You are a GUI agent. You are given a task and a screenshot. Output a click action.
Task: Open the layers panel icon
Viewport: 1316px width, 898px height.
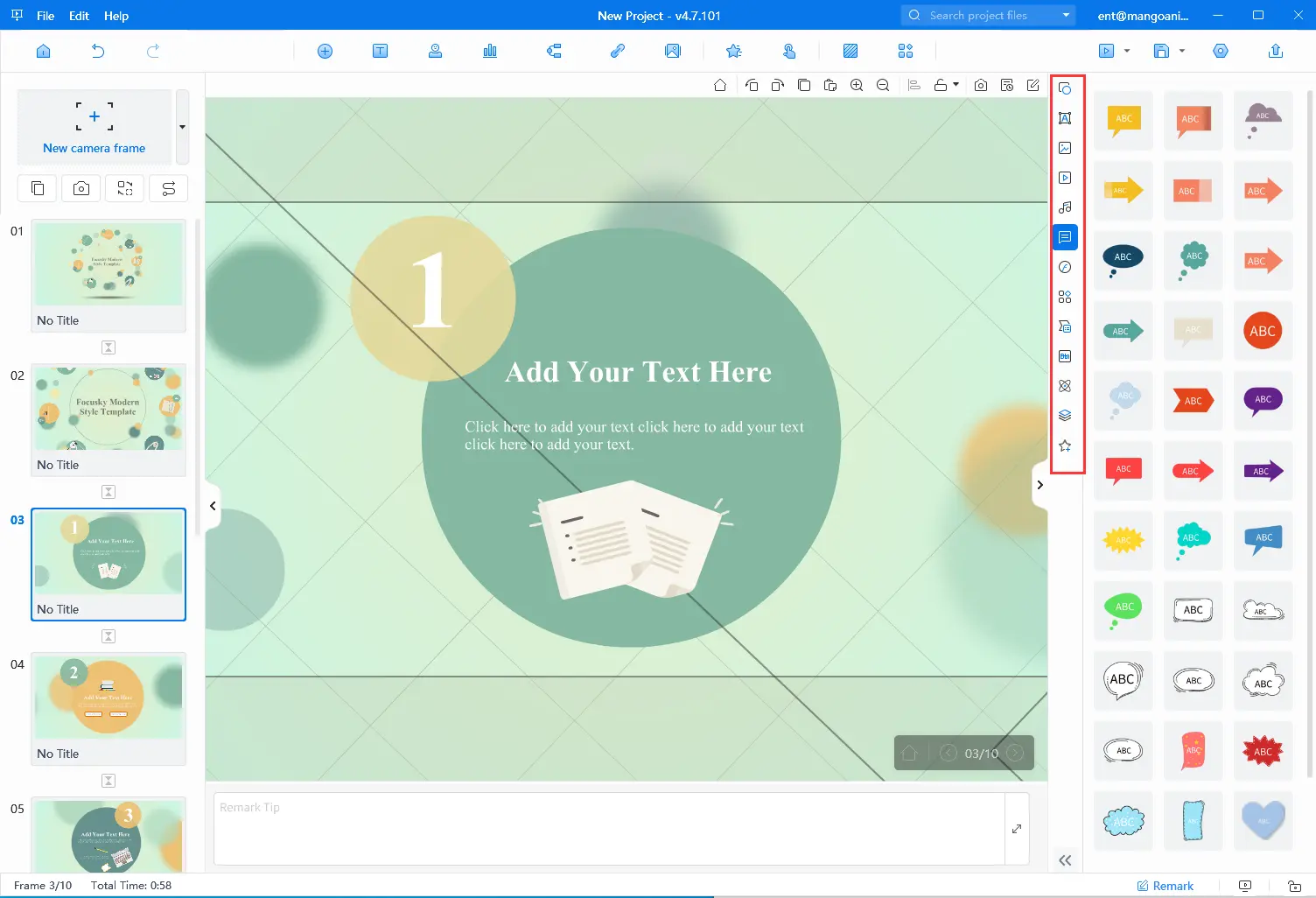tap(1065, 416)
